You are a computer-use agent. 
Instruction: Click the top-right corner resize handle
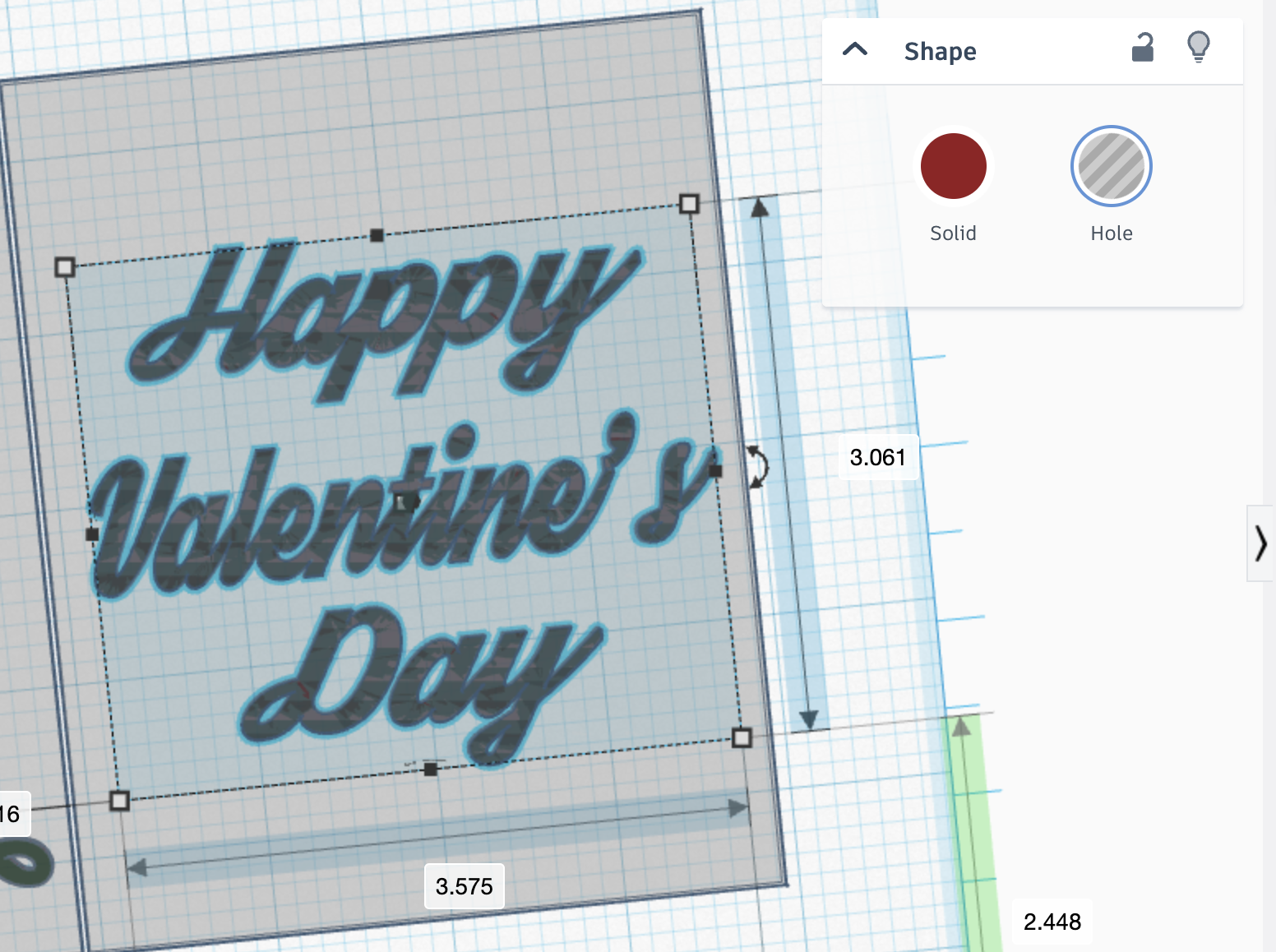[689, 203]
